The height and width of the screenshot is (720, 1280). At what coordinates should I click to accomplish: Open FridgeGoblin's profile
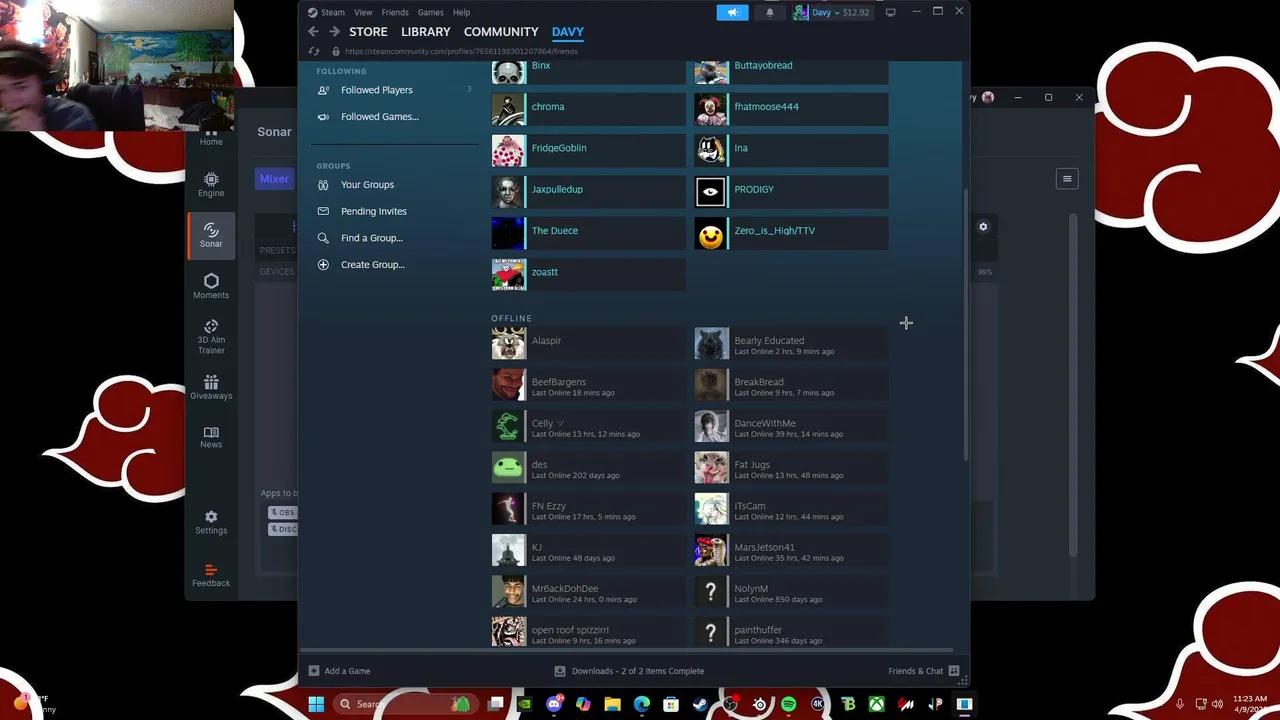pos(588,150)
